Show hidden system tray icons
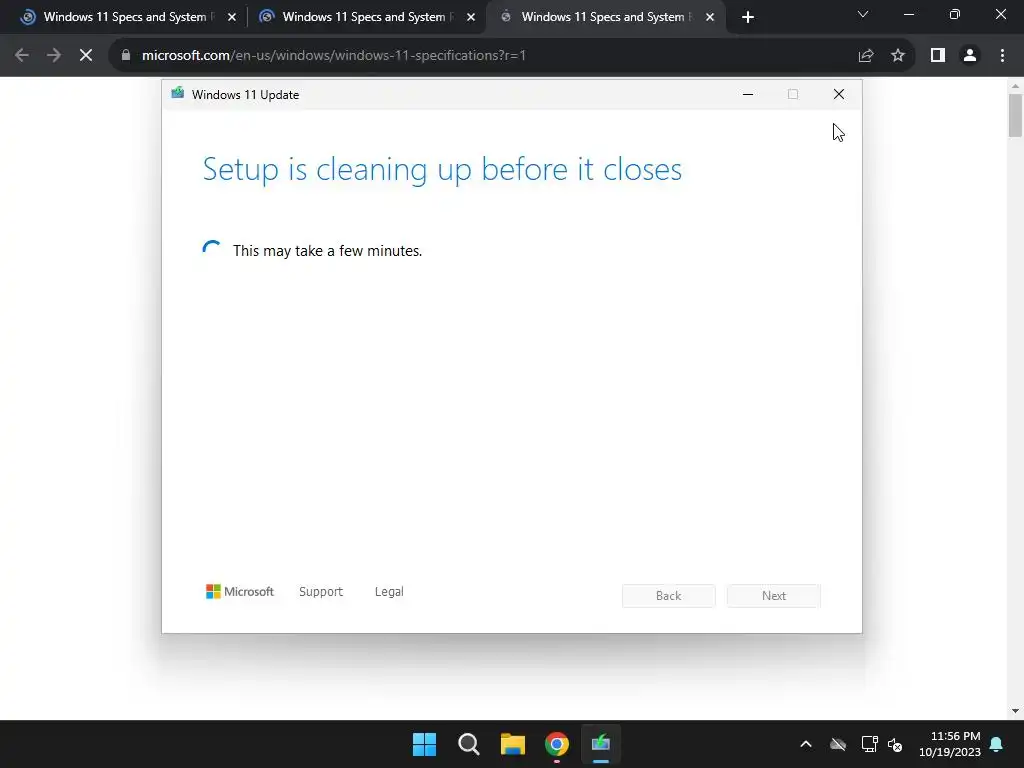Image resolution: width=1024 pixels, height=768 pixels. point(806,744)
